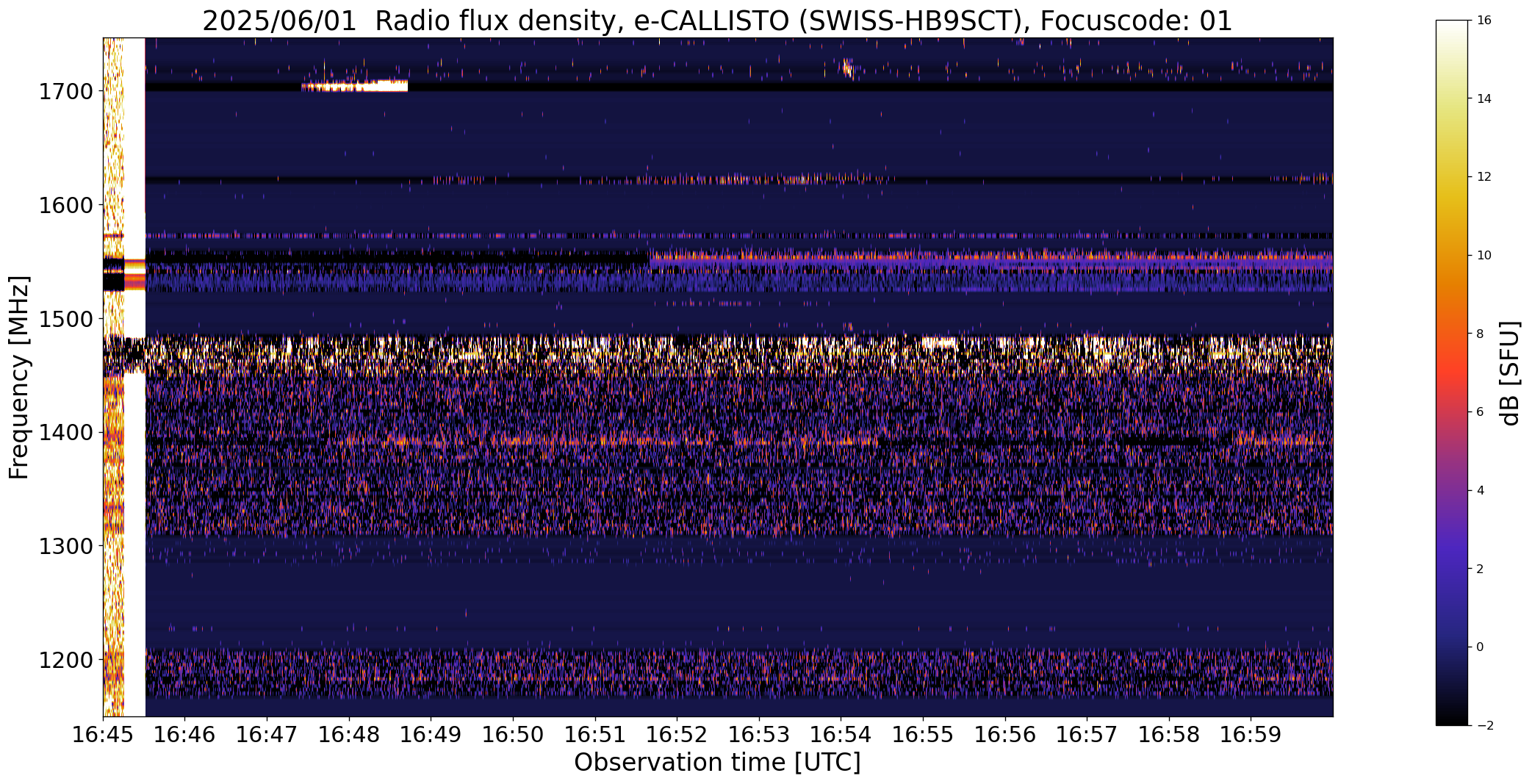Viewport: 1532px width, 784px height.
Task: Click the 16:50 time tick label
Action: point(513,735)
